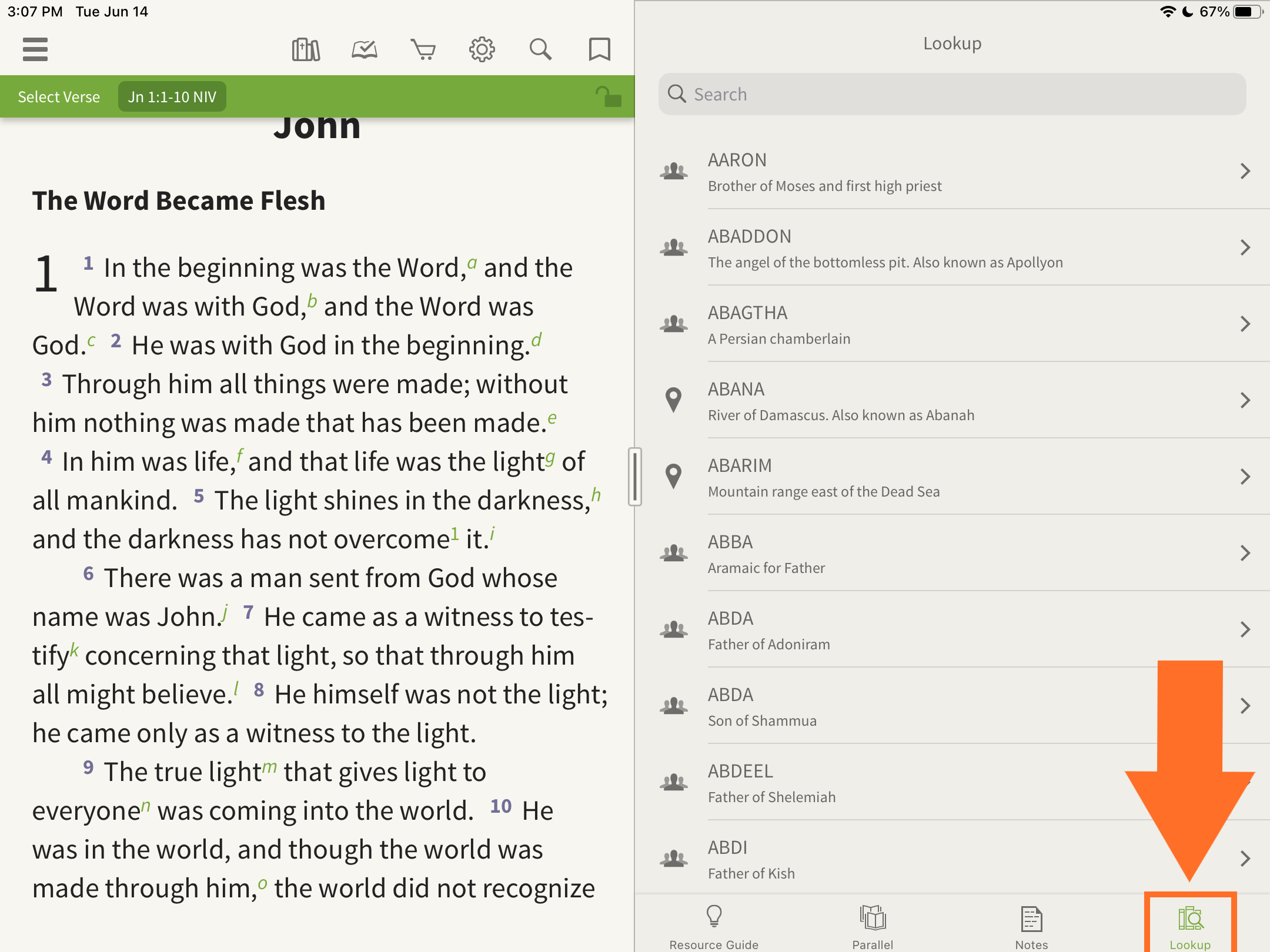Expand the ABDA Father of Adoniram chevron
The height and width of the screenshot is (952, 1270).
click(x=1245, y=629)
